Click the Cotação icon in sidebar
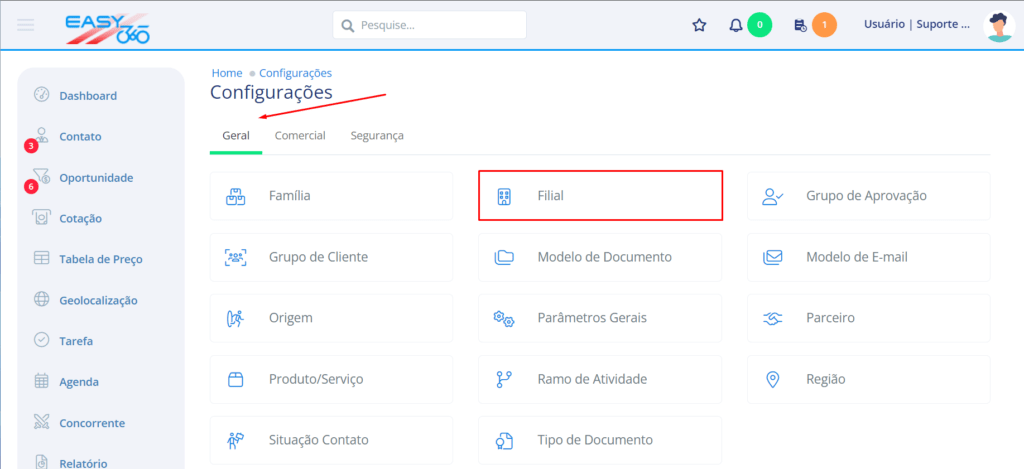The image size is (1024, 469). (x=41, y=217)
